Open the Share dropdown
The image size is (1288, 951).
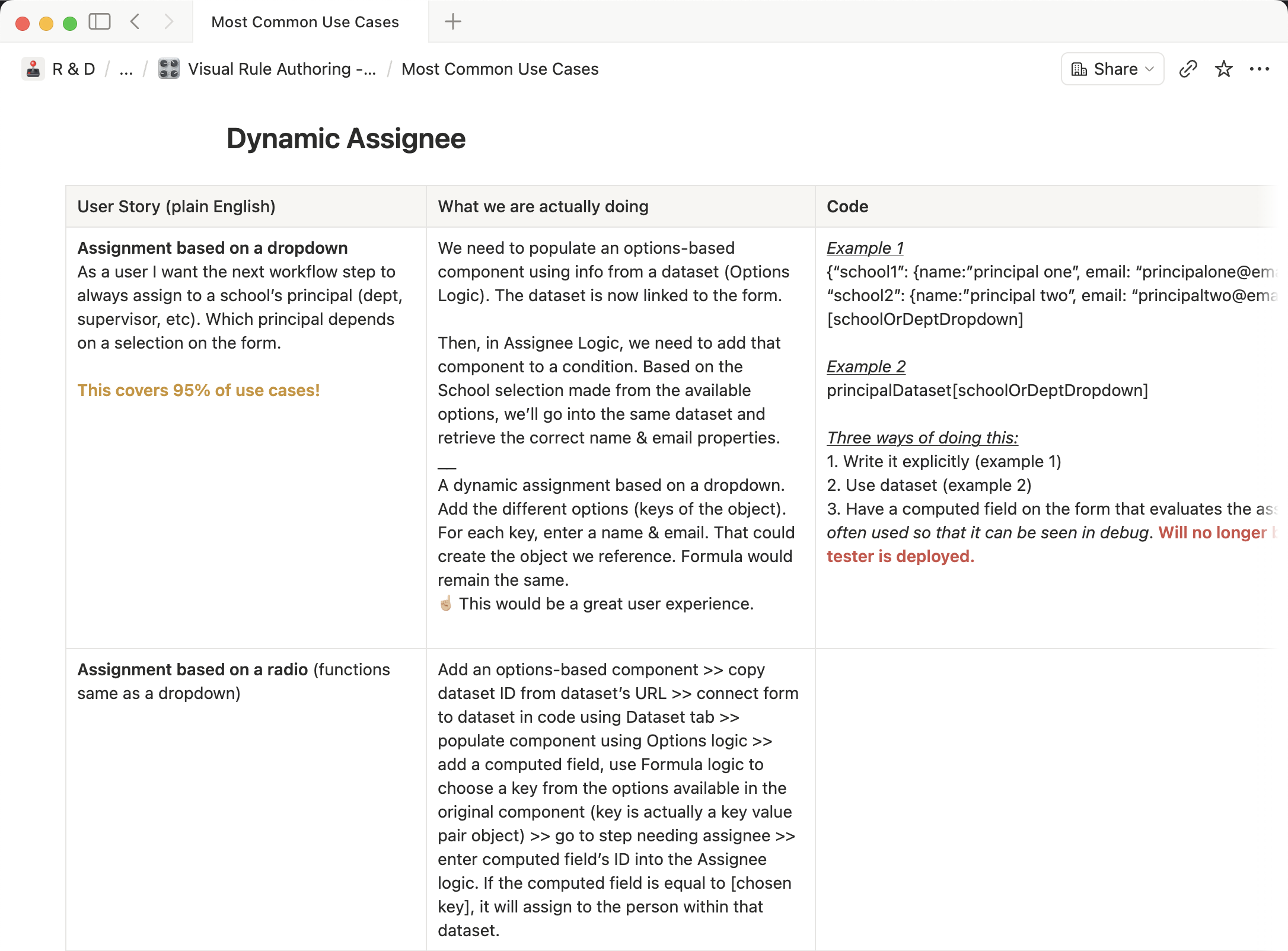pyautogui.click(x=1112, y=69)
